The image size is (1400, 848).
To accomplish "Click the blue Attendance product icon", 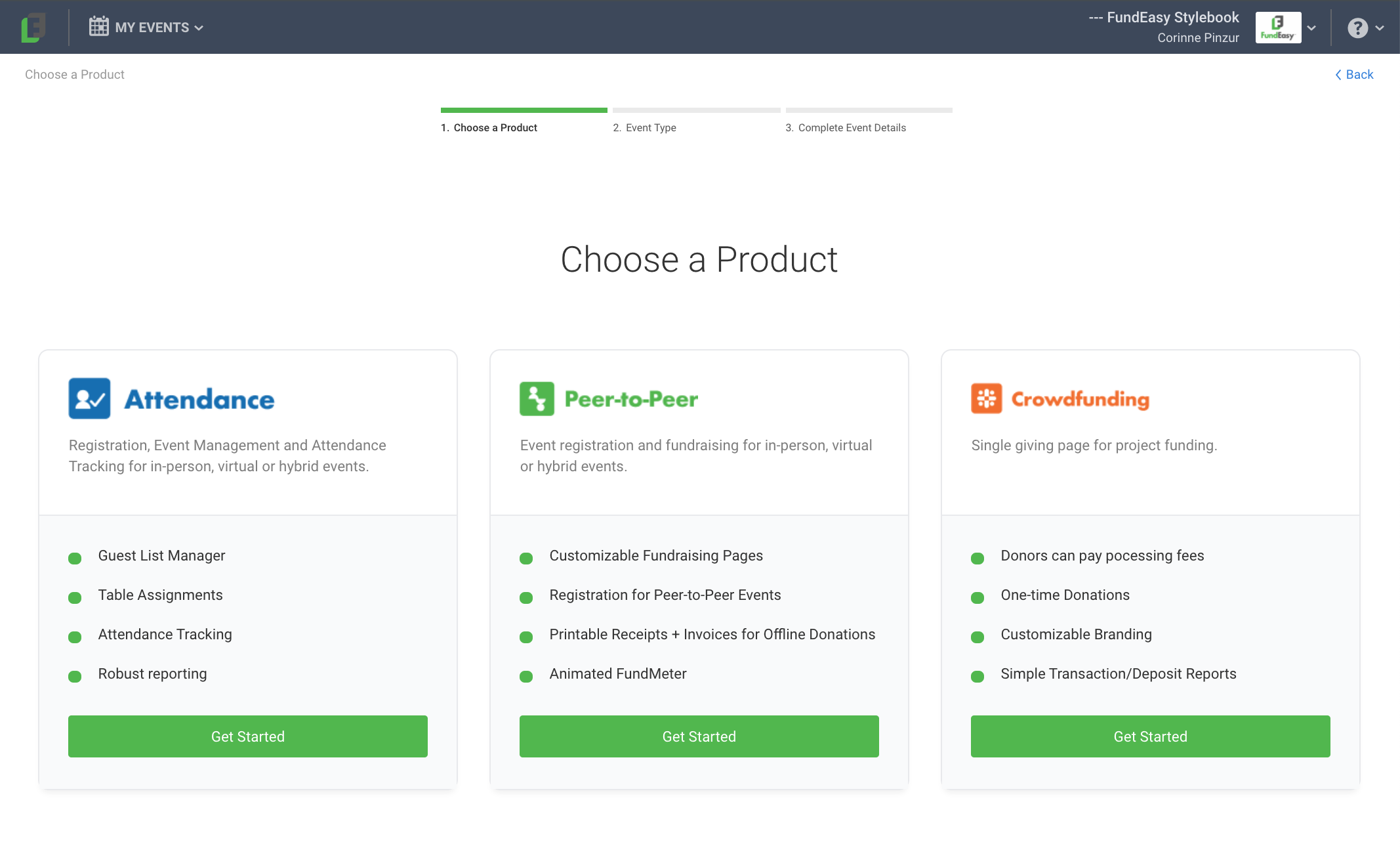I will (89, 398).
